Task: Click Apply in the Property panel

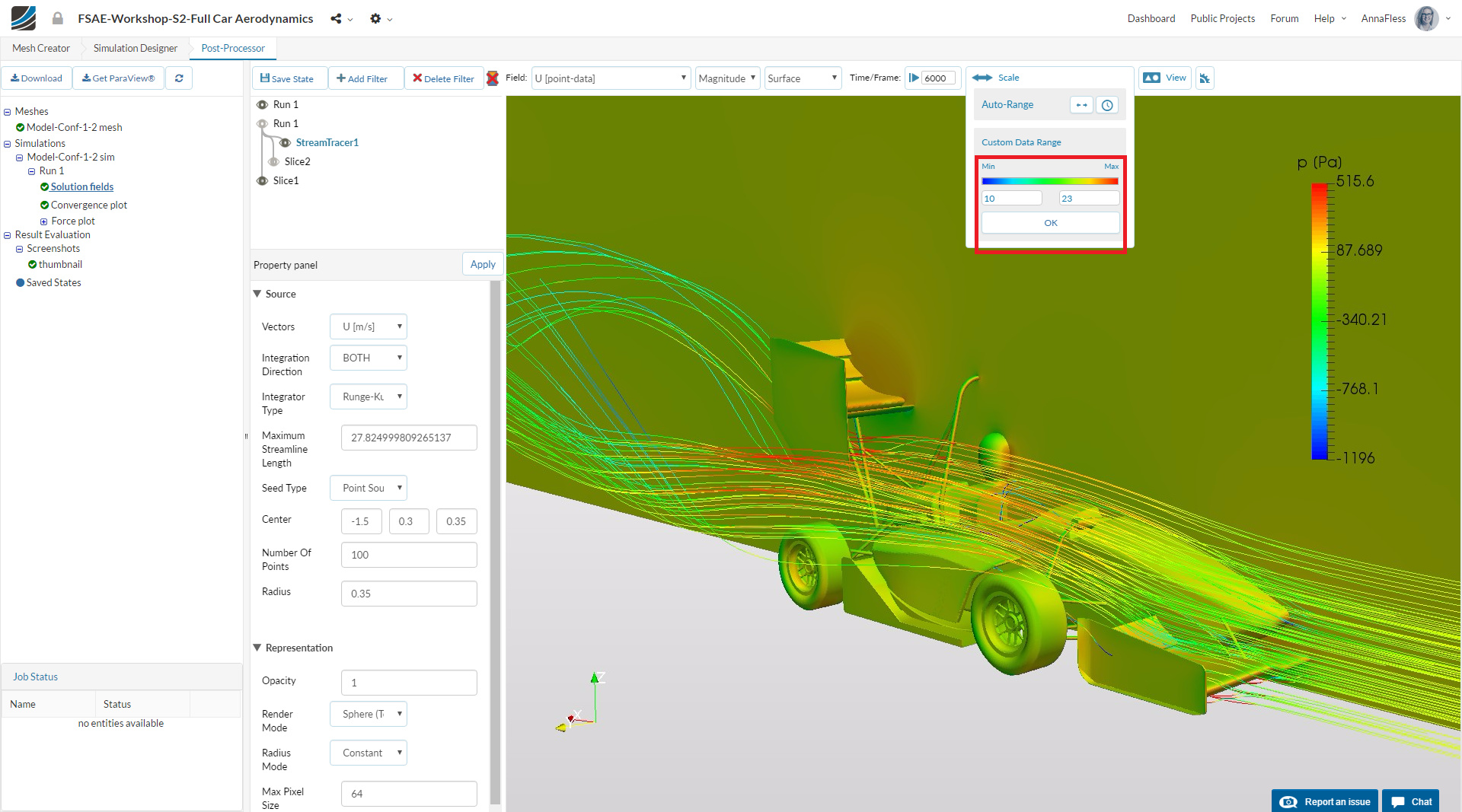Action: pyautogui.click(x=483, y=264)
